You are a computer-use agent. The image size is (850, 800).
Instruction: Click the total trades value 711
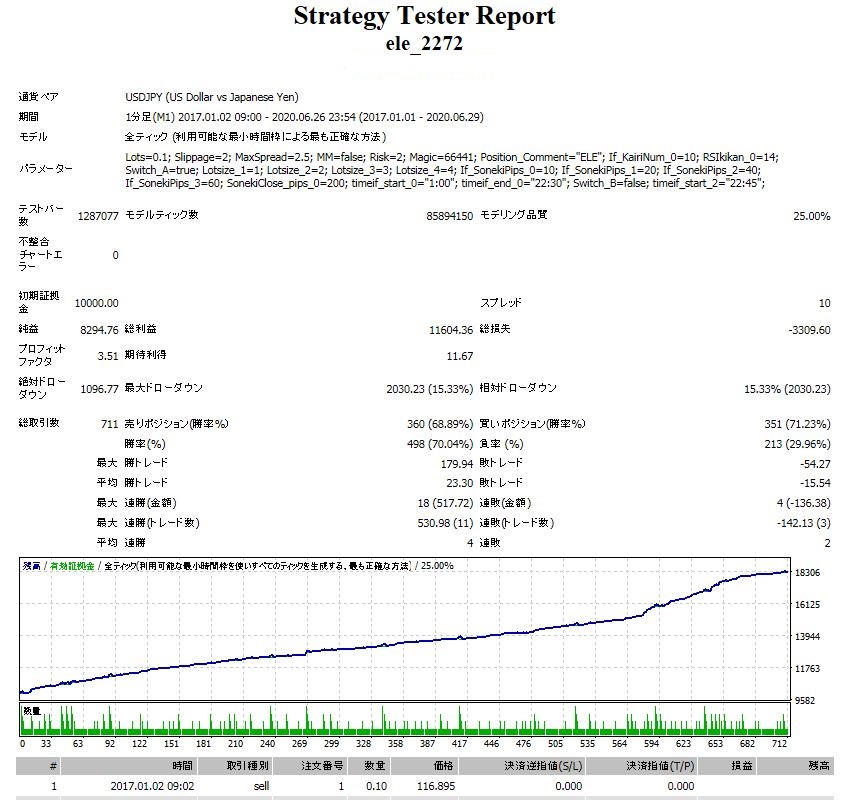110,424
